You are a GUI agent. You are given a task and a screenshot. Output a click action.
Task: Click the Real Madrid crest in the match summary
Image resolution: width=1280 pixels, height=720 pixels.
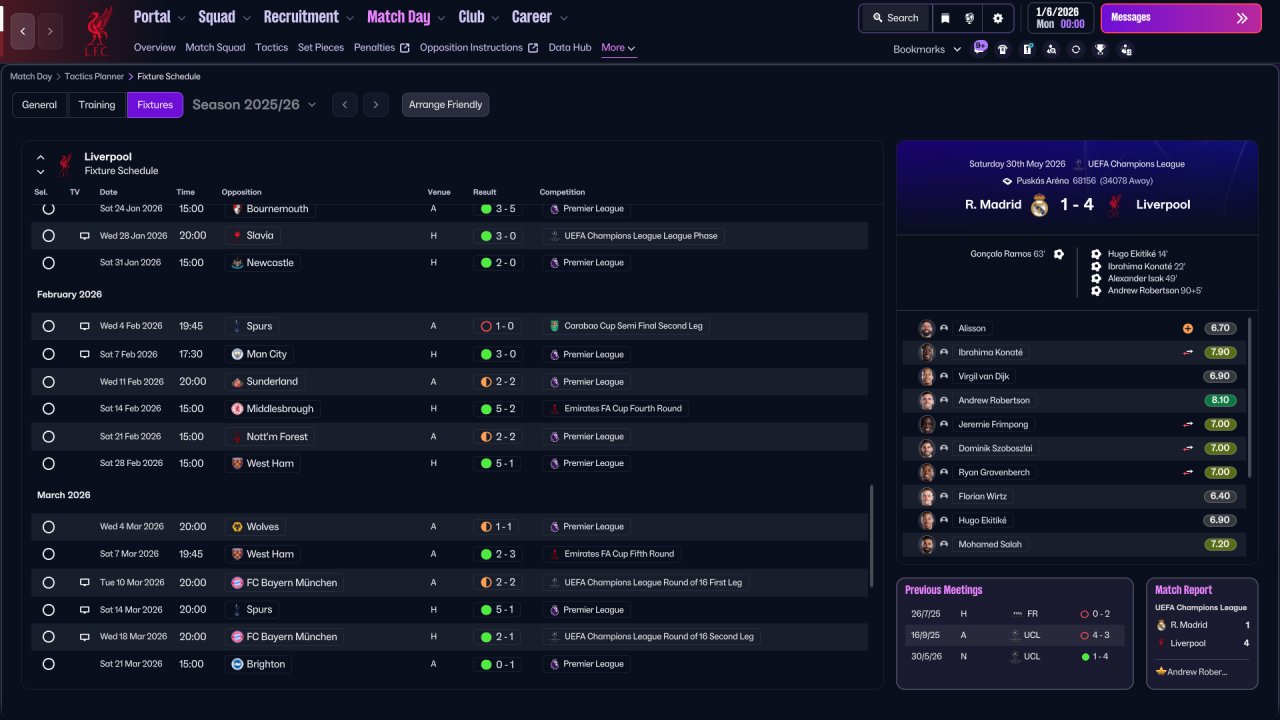[x=1040, y=205]
